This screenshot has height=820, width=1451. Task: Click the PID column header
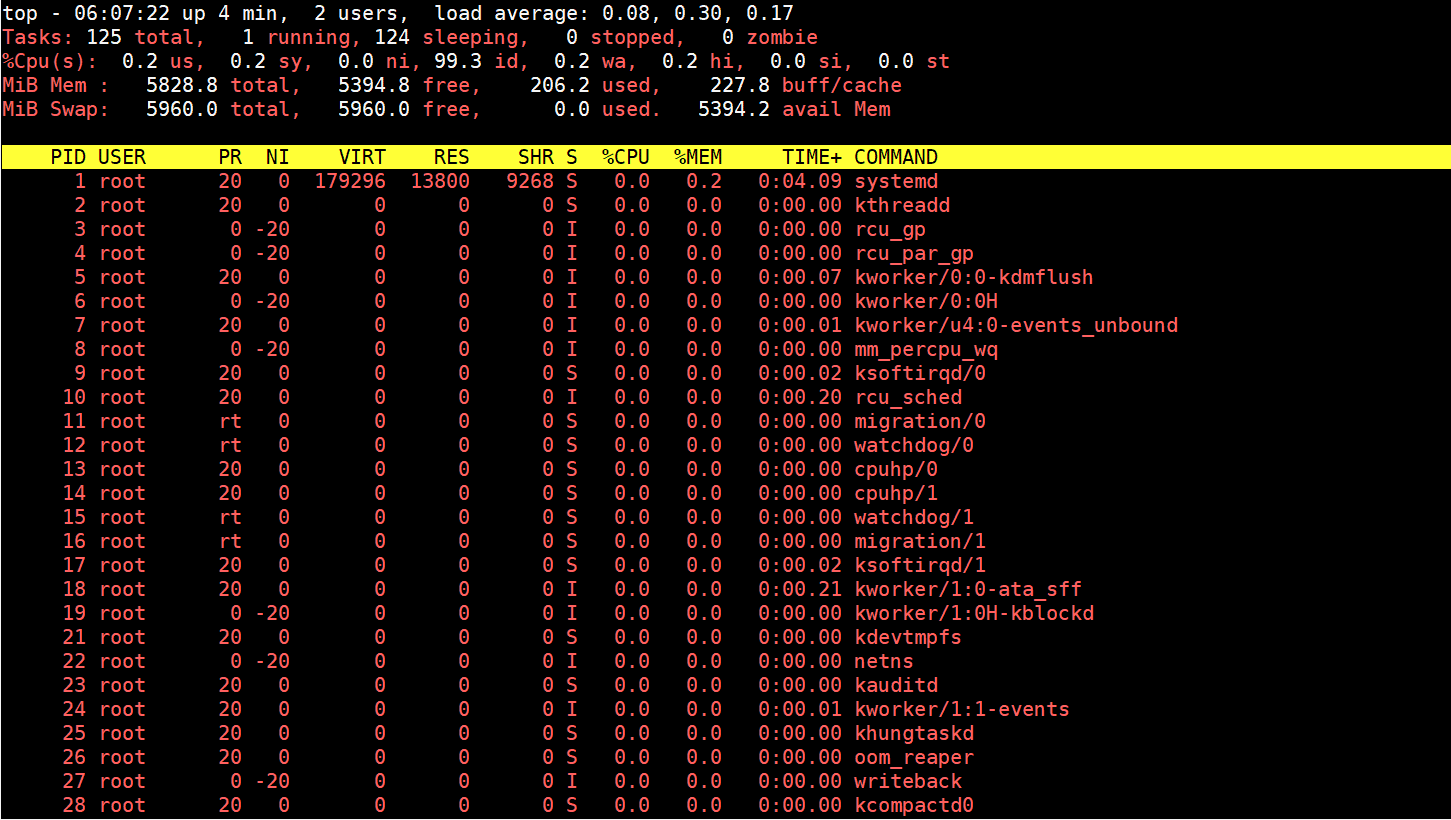click(x=68, y=157)
